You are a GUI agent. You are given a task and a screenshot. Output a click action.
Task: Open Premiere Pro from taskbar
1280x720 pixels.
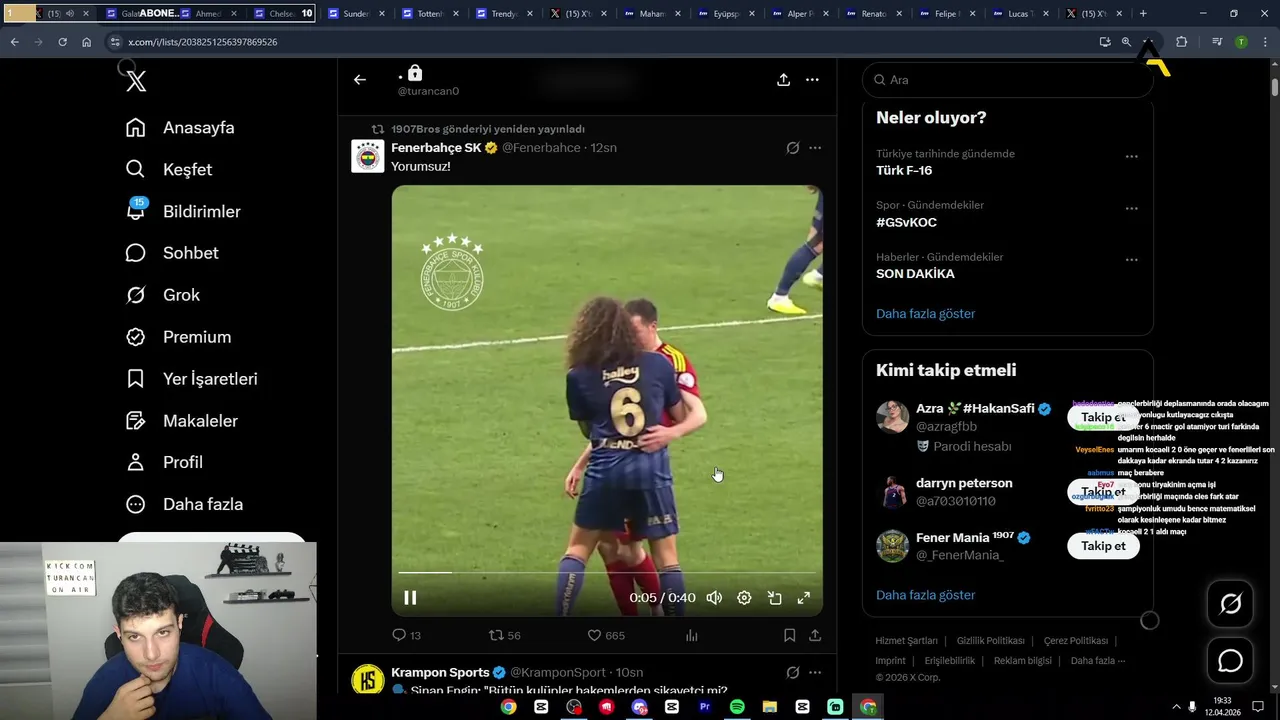(704, 707)
